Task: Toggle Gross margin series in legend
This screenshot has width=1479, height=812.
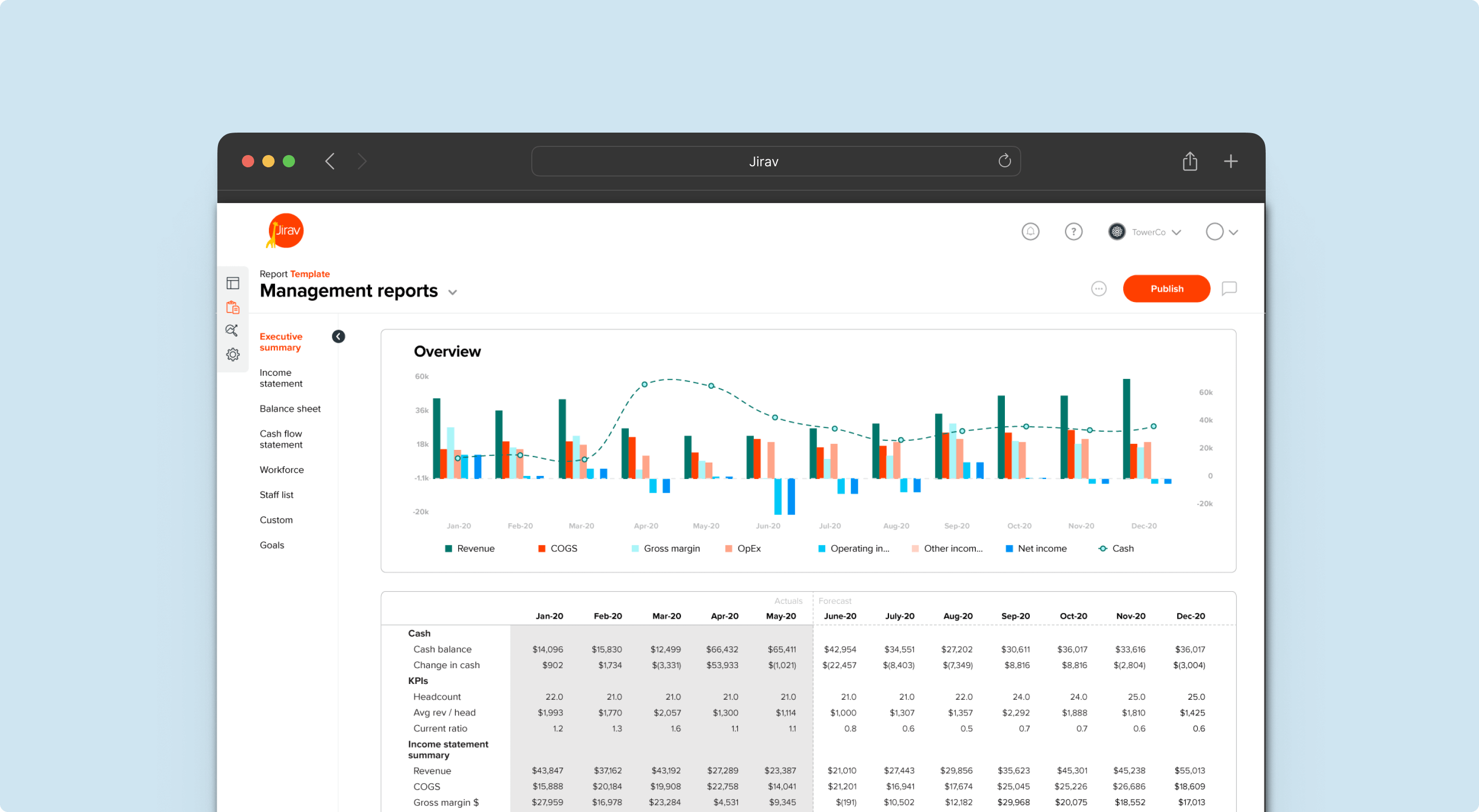Action: click(x=665, y=549)
